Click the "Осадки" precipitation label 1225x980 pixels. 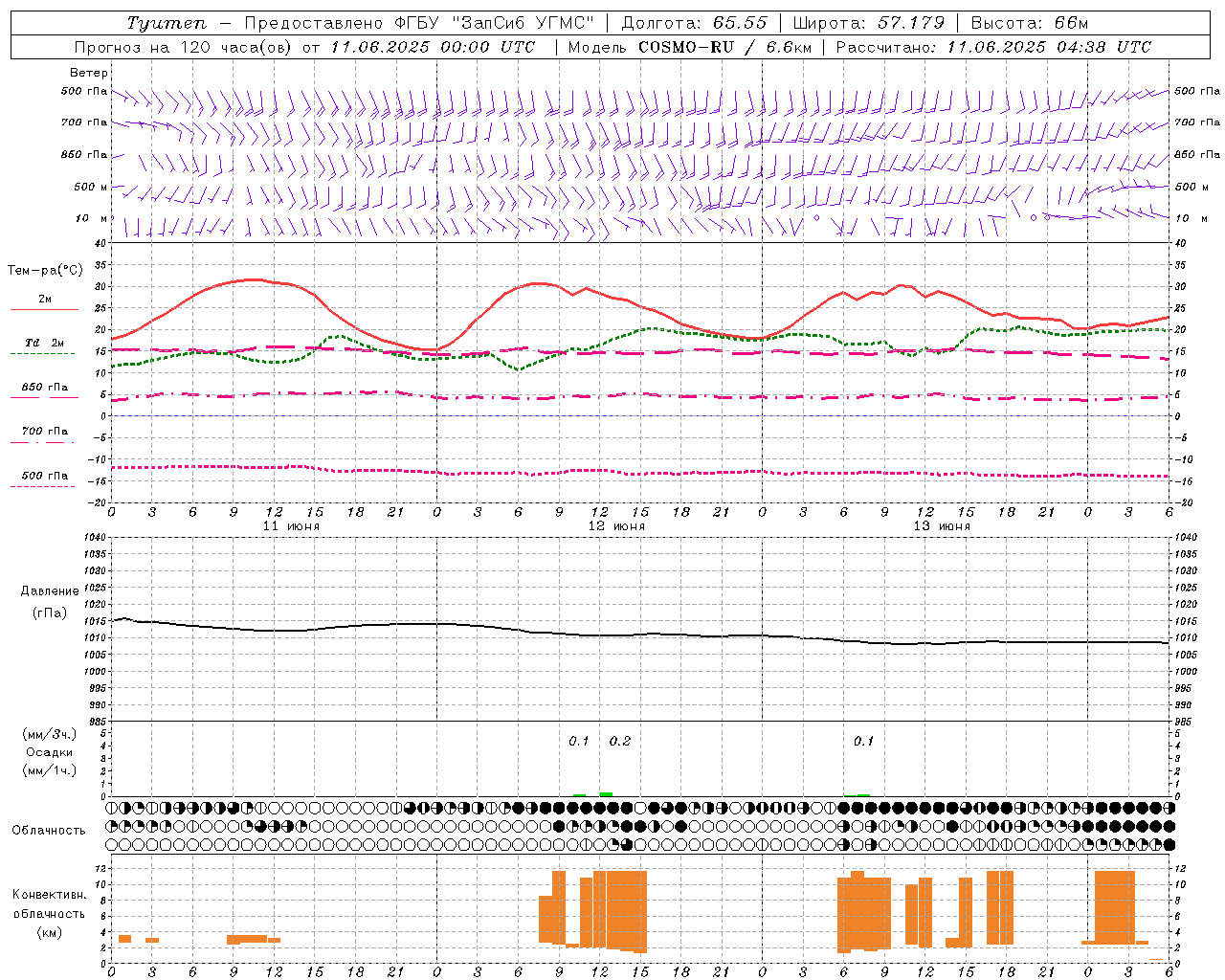pyautogui.click(x=49, y=752)
